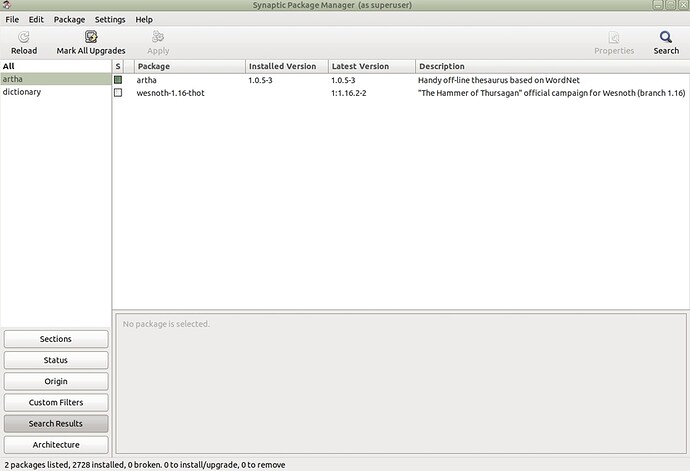Open the Edit menu

[36, 19]
